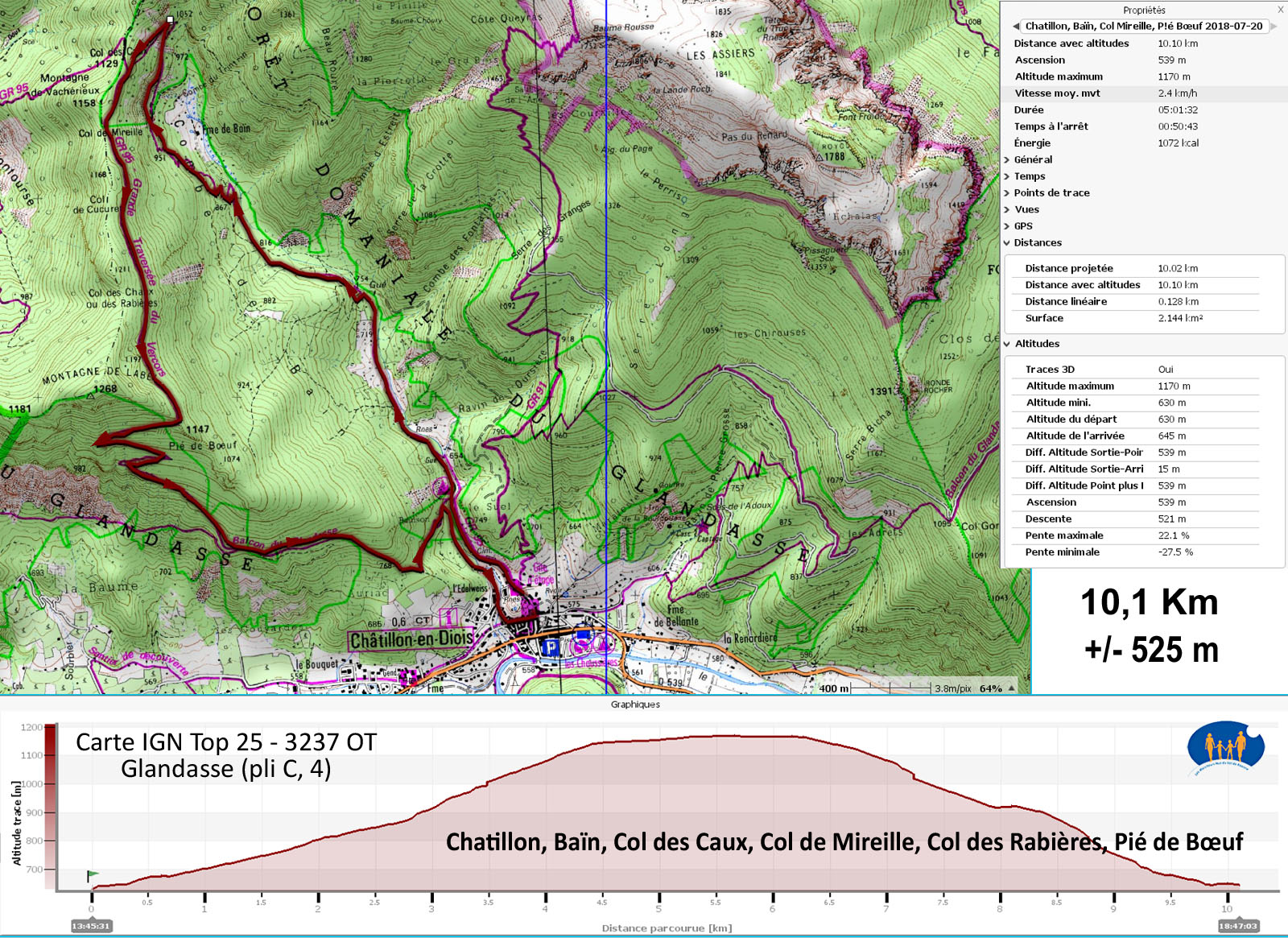1288x938 pixels.
Task: Go to next track with right arrow
Action: (x=1274, y=27)
